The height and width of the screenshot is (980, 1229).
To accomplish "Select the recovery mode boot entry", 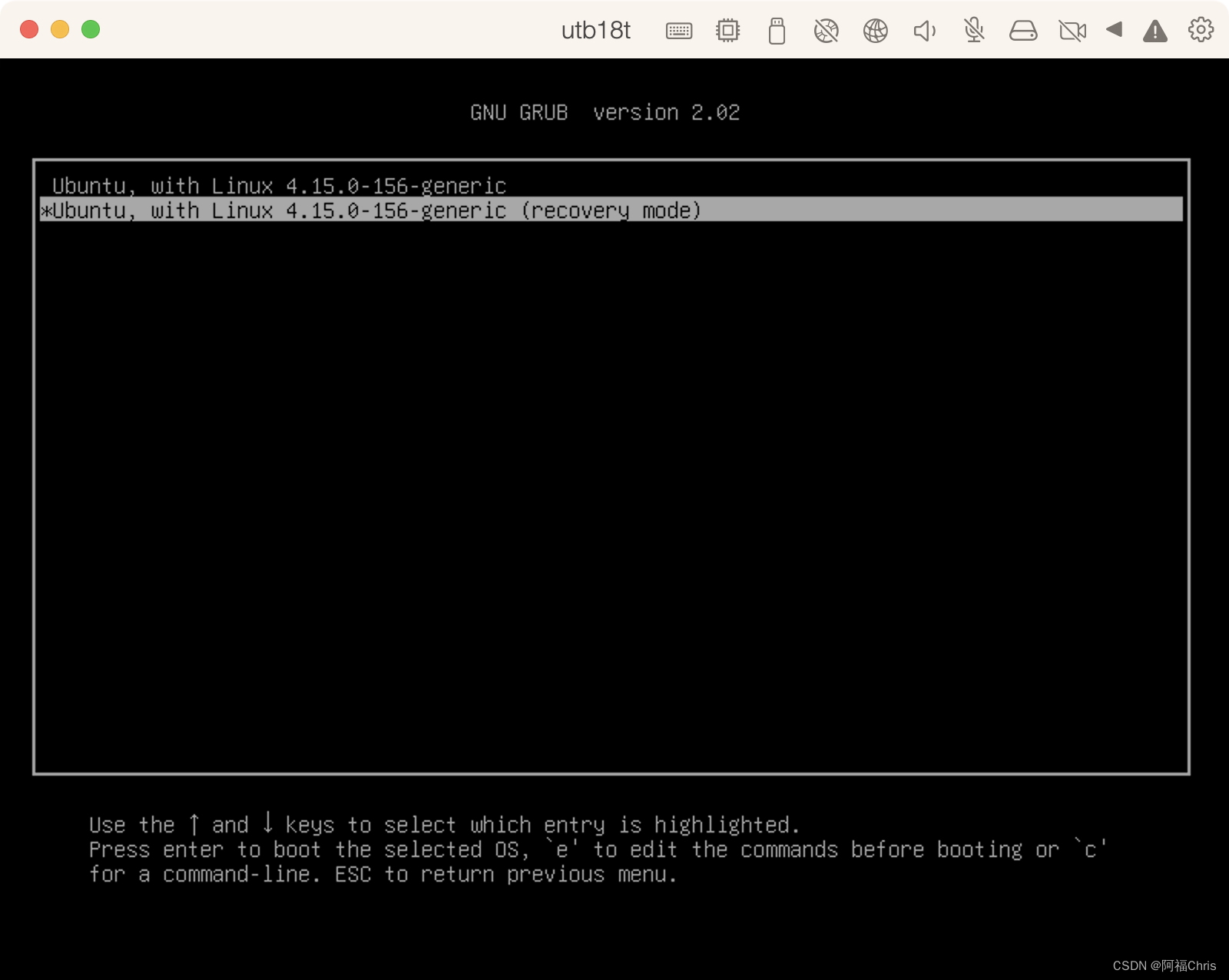I will 611,210.
